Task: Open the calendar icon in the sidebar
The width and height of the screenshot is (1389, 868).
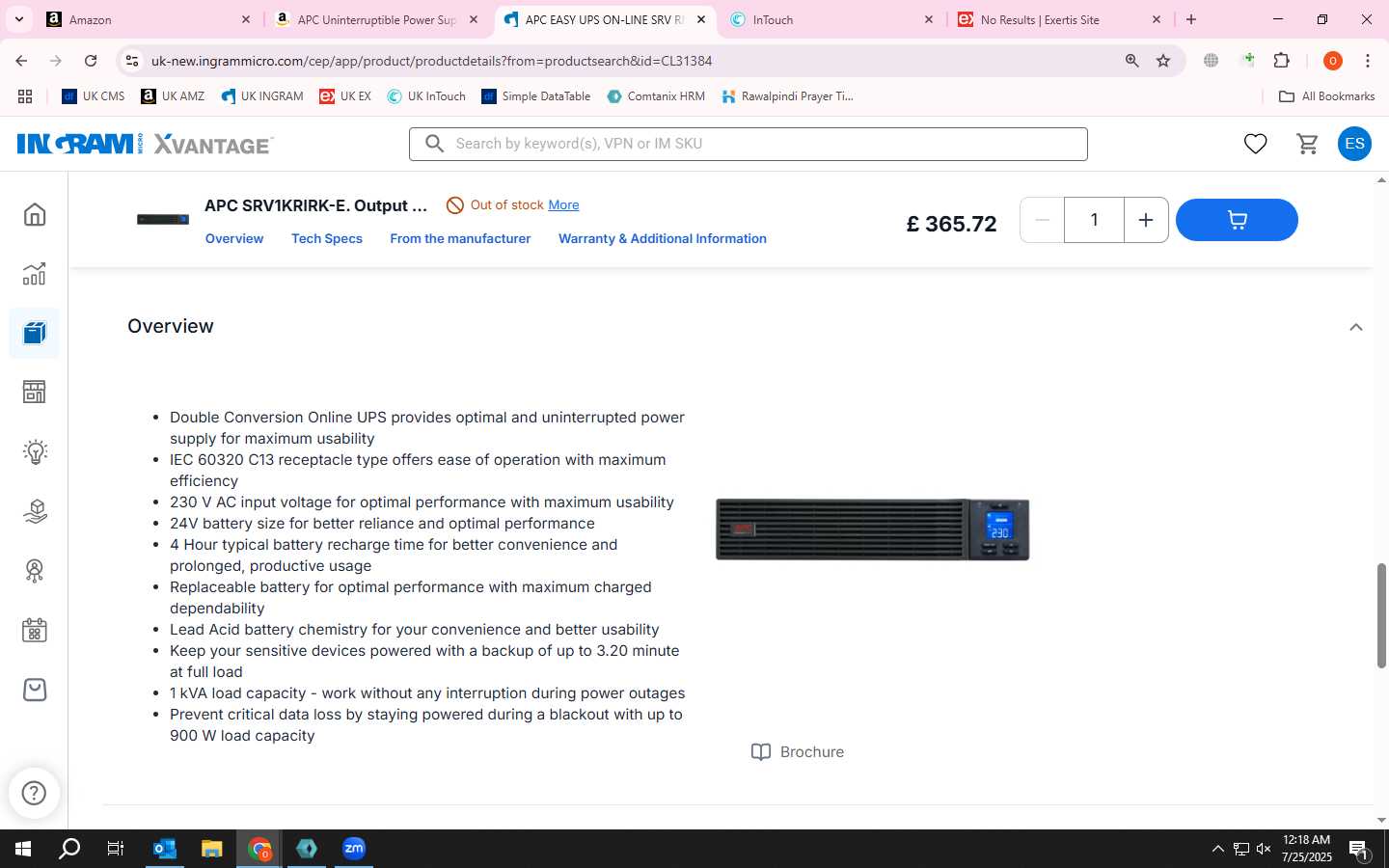Action: pos(35,630)
